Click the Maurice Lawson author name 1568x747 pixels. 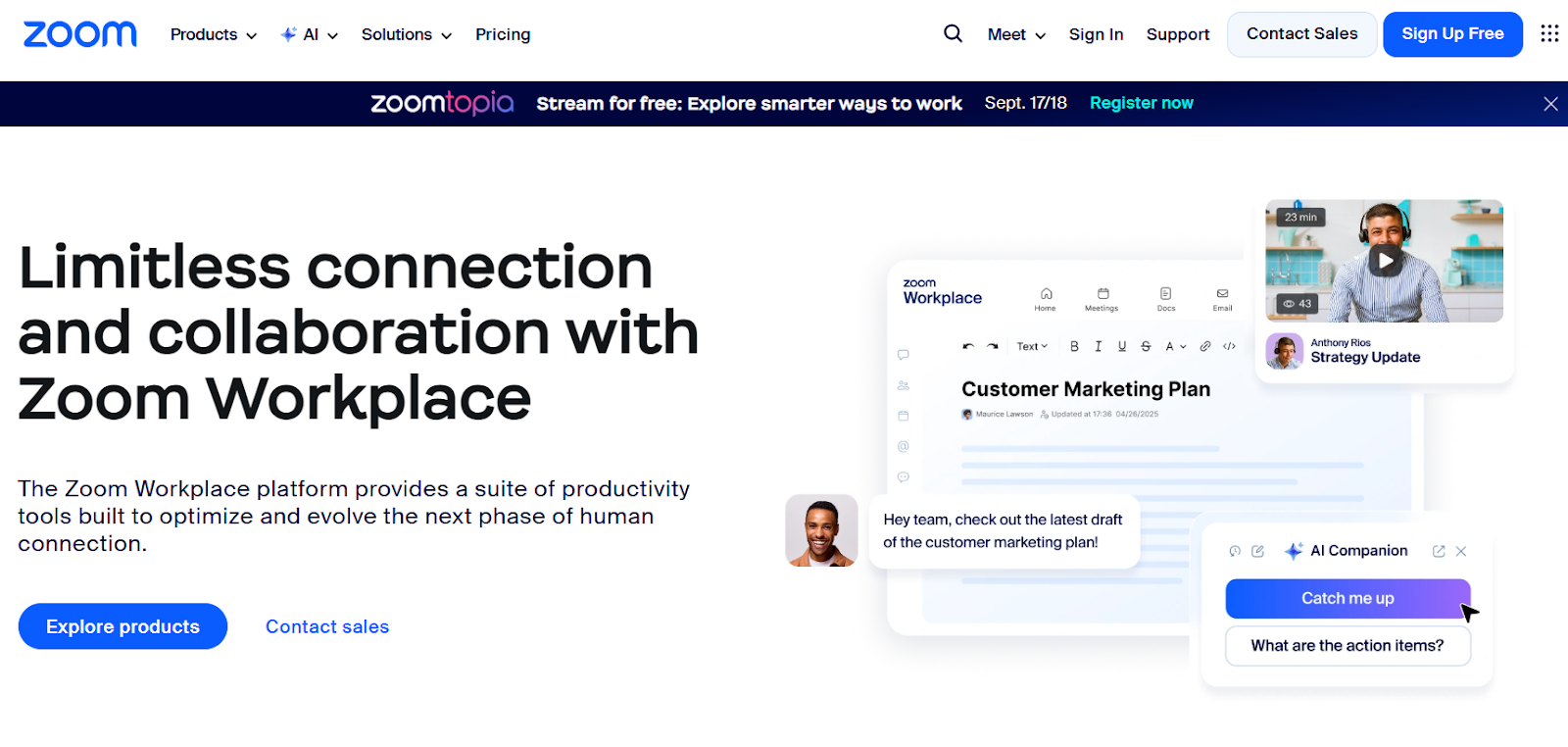click(1004, 415)
